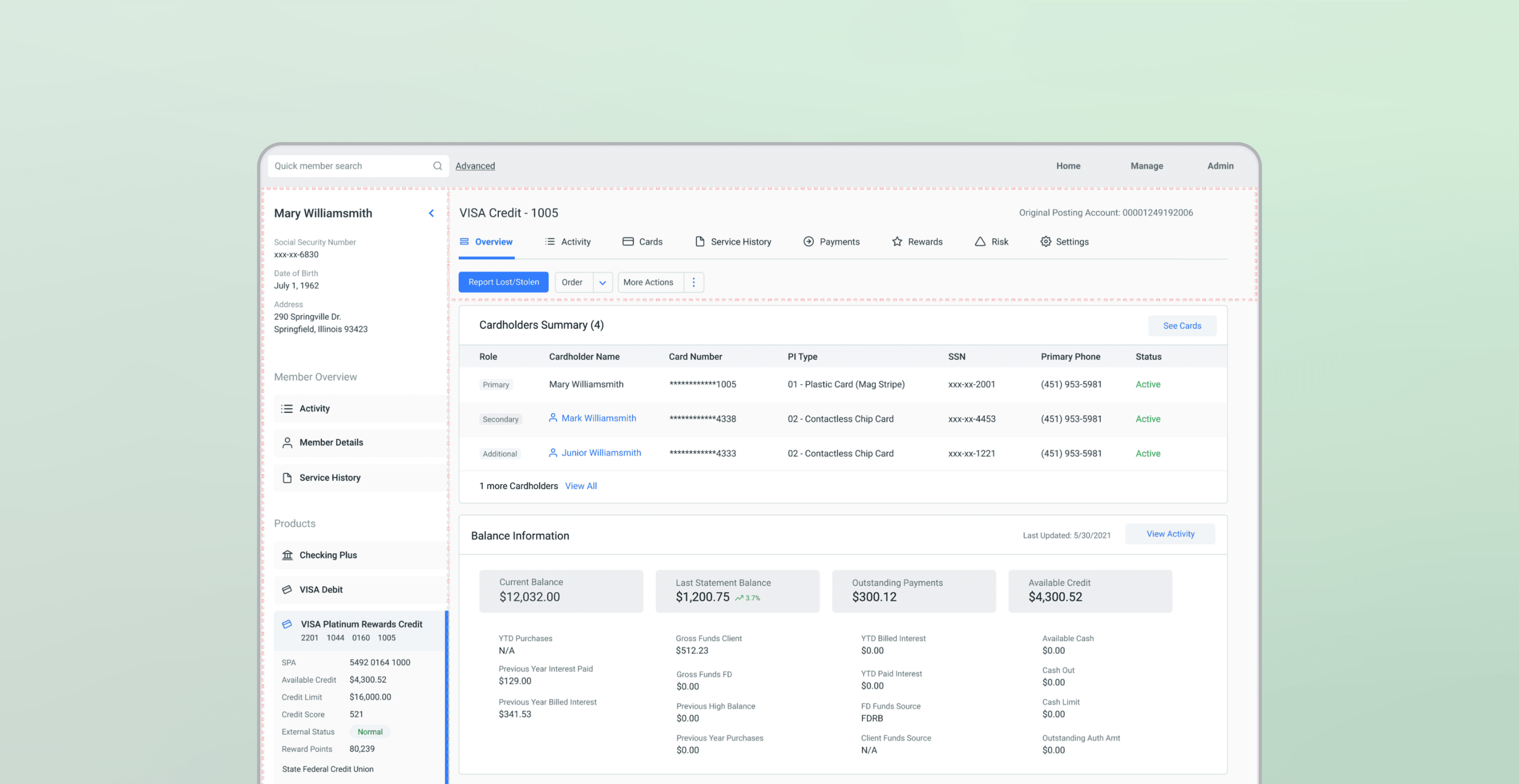The height and width of the screenshot is (784, 1519).
Task: Open the Admin menu
Action: point(1220,166)
